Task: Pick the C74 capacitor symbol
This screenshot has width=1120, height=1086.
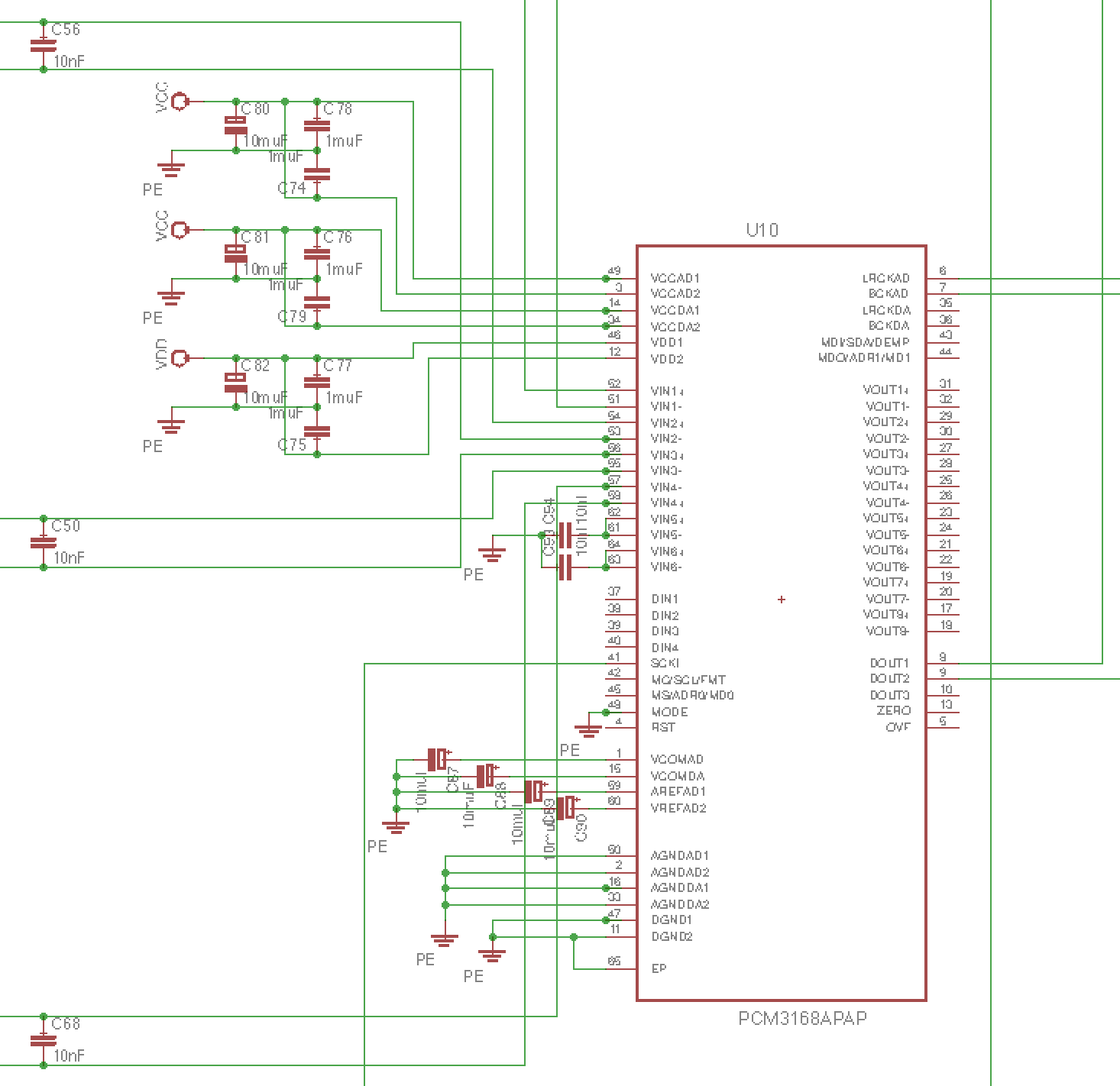Action: coord(317,174)
